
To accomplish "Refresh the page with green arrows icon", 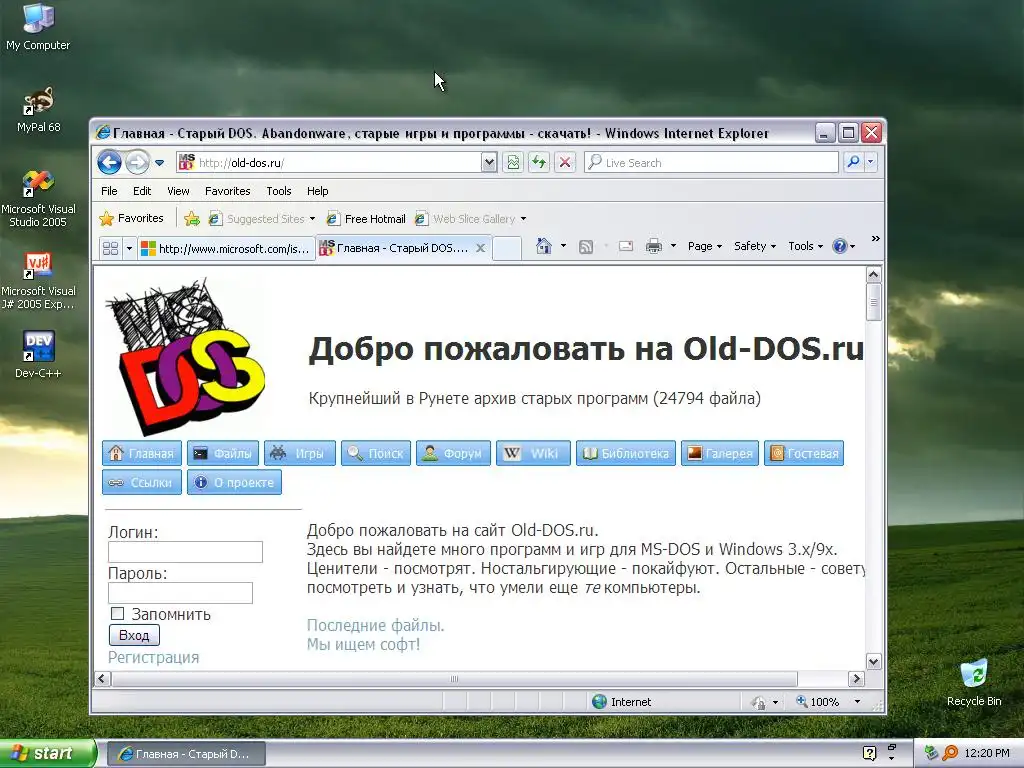I will point(539,163).
